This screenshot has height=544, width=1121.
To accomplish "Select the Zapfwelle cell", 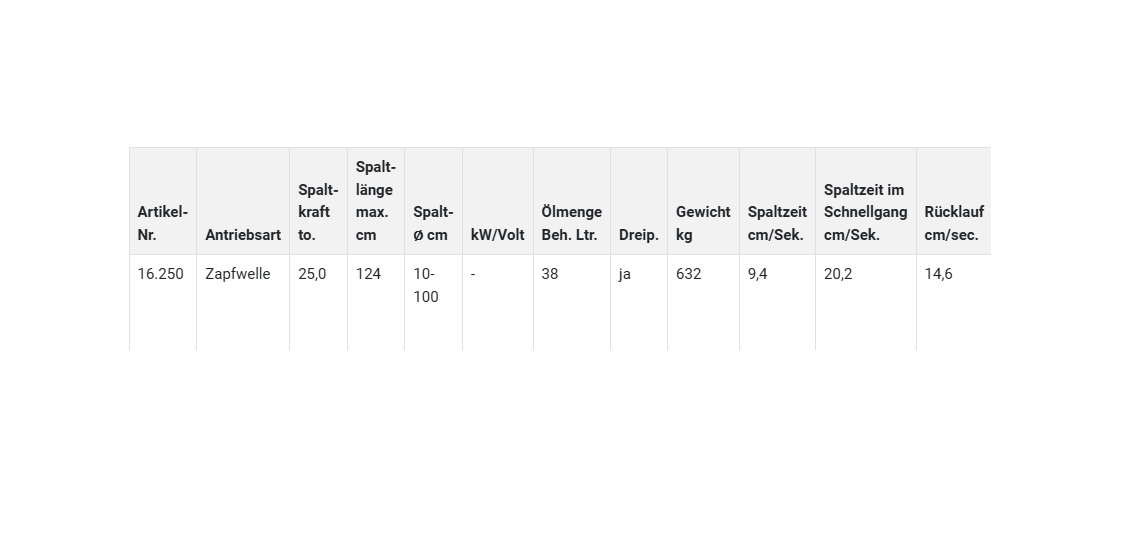I will point(238,274).
